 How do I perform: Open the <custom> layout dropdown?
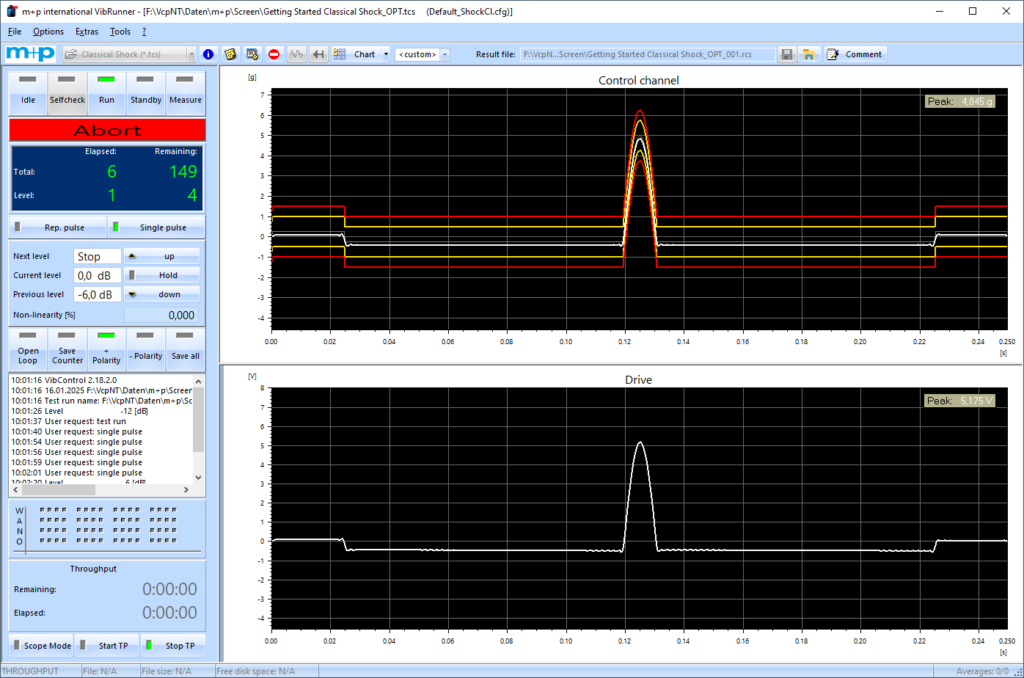[445, 54]
